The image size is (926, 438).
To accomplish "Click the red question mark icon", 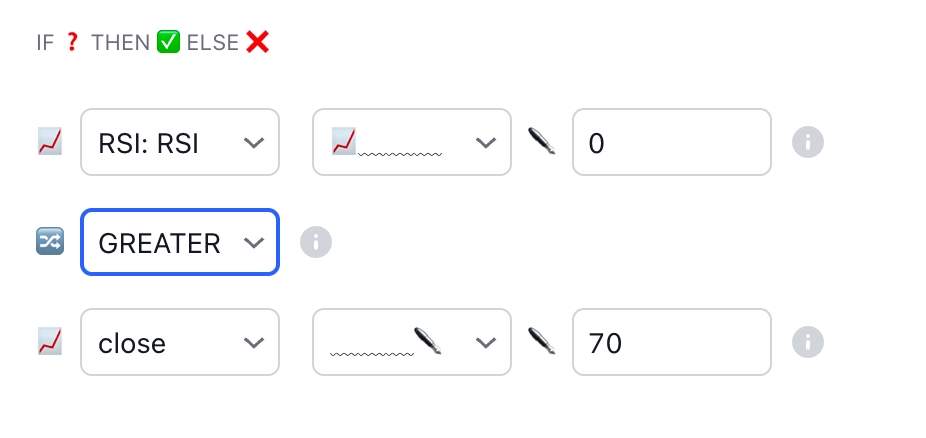I will 71,43.
